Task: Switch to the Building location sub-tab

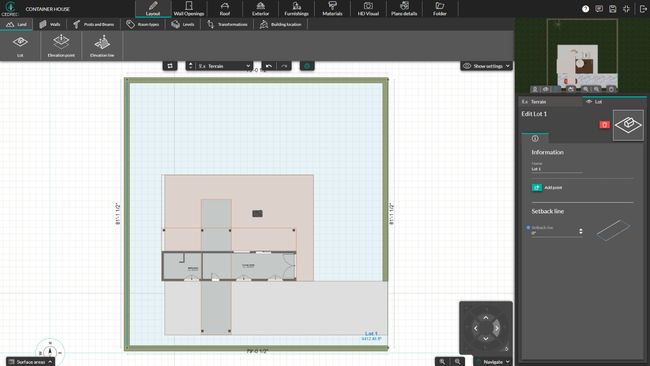Action: (281, 24)
